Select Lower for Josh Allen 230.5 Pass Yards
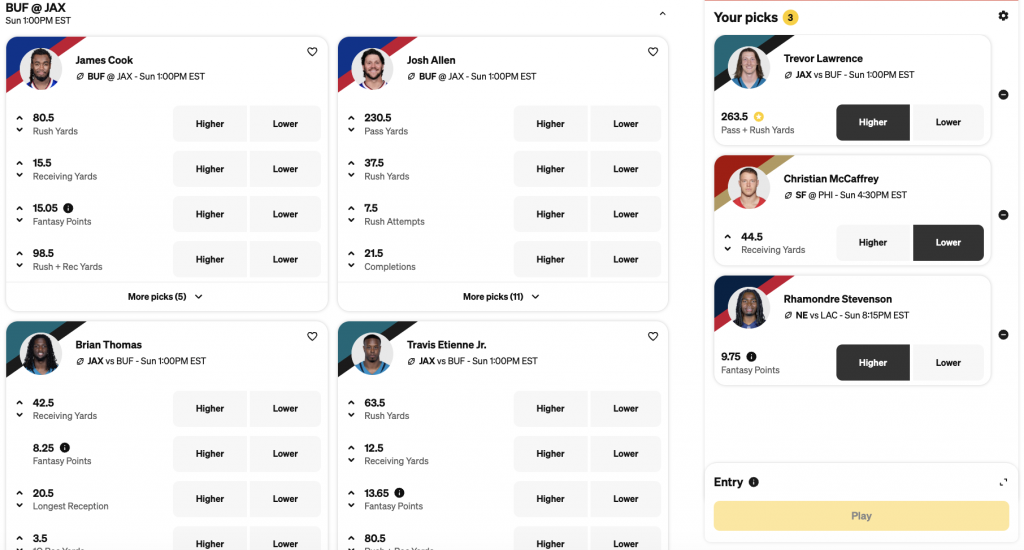 click(626, 124)
